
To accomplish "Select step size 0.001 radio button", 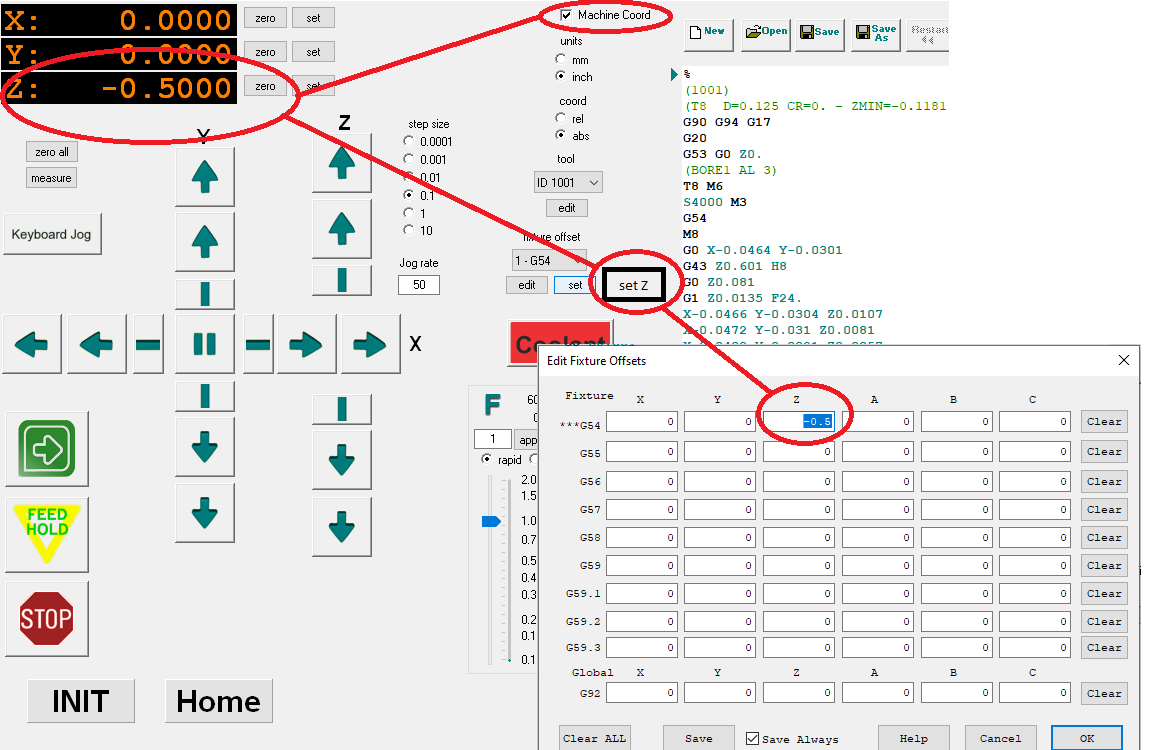I will click(409, 159).
